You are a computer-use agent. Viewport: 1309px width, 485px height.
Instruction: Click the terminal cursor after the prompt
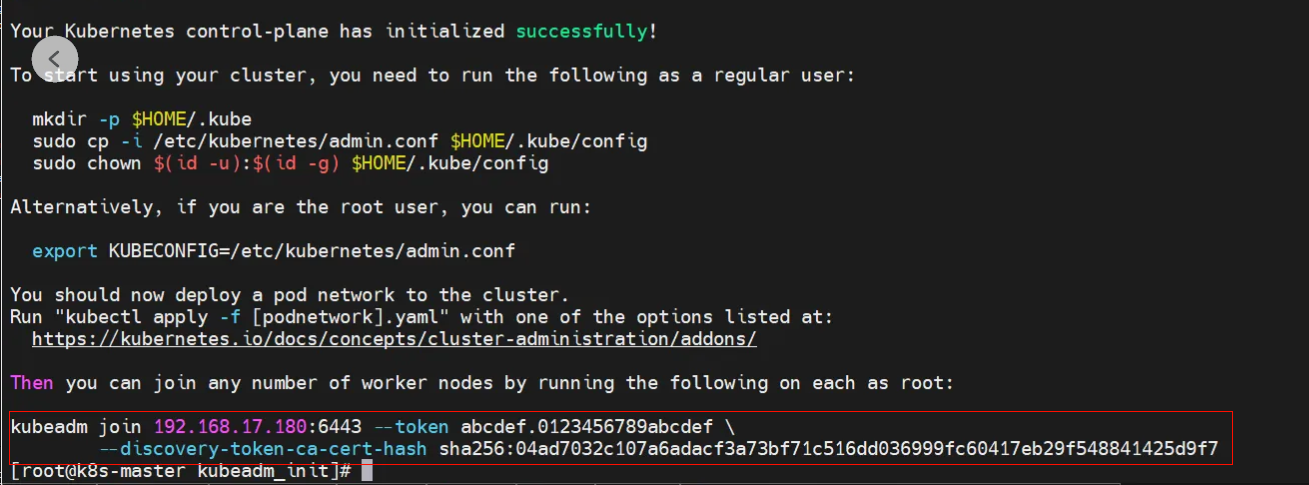(367, 471)
